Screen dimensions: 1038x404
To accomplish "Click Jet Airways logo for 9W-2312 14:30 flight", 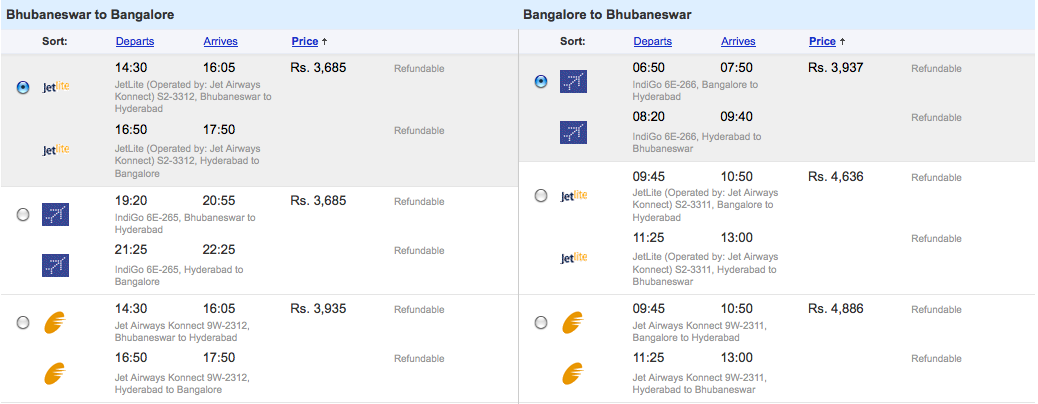I will point(56,323).
